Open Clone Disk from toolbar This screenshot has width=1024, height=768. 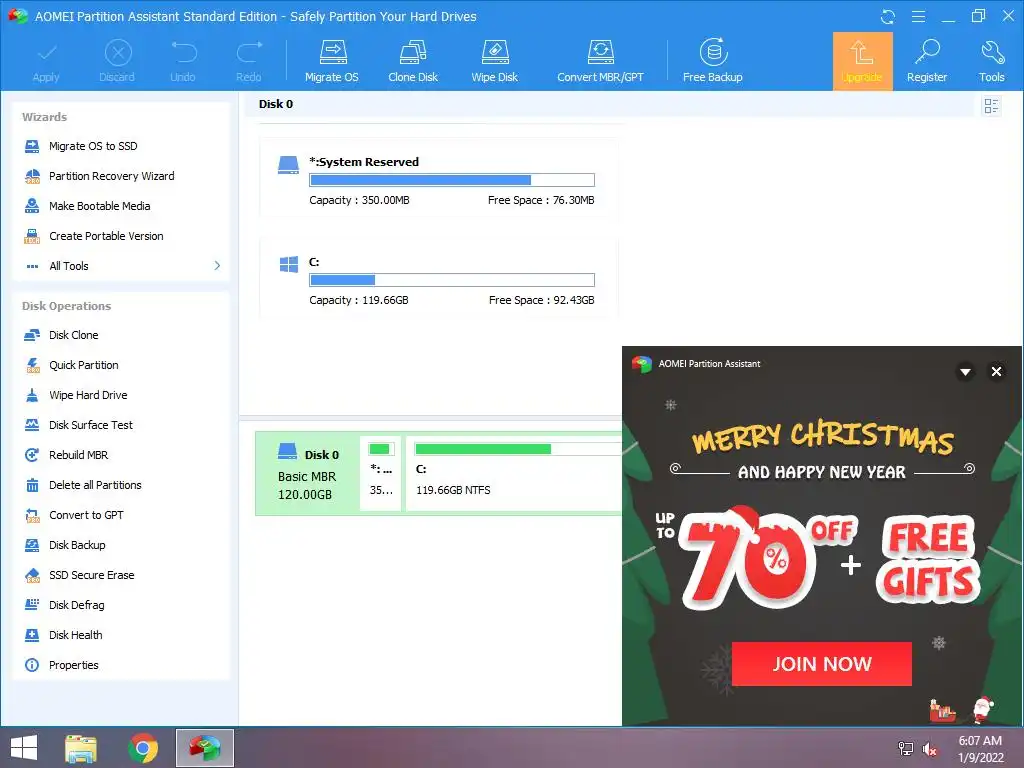coord(413,61)
